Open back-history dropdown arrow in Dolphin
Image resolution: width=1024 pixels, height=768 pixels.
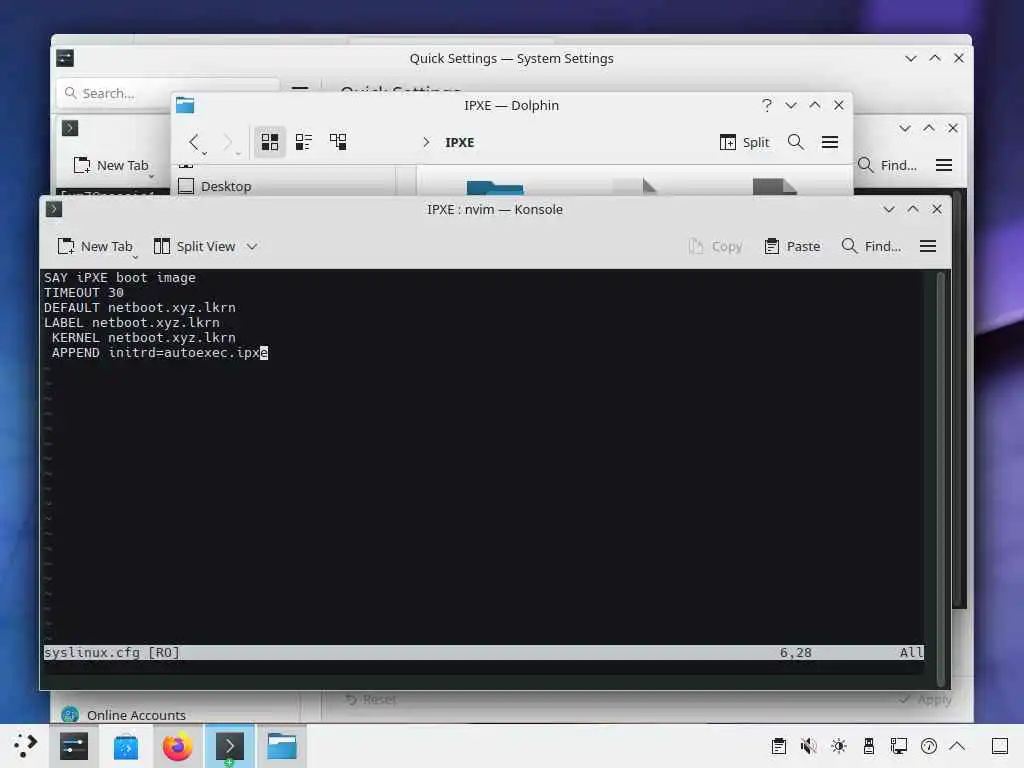click(204, 153)
